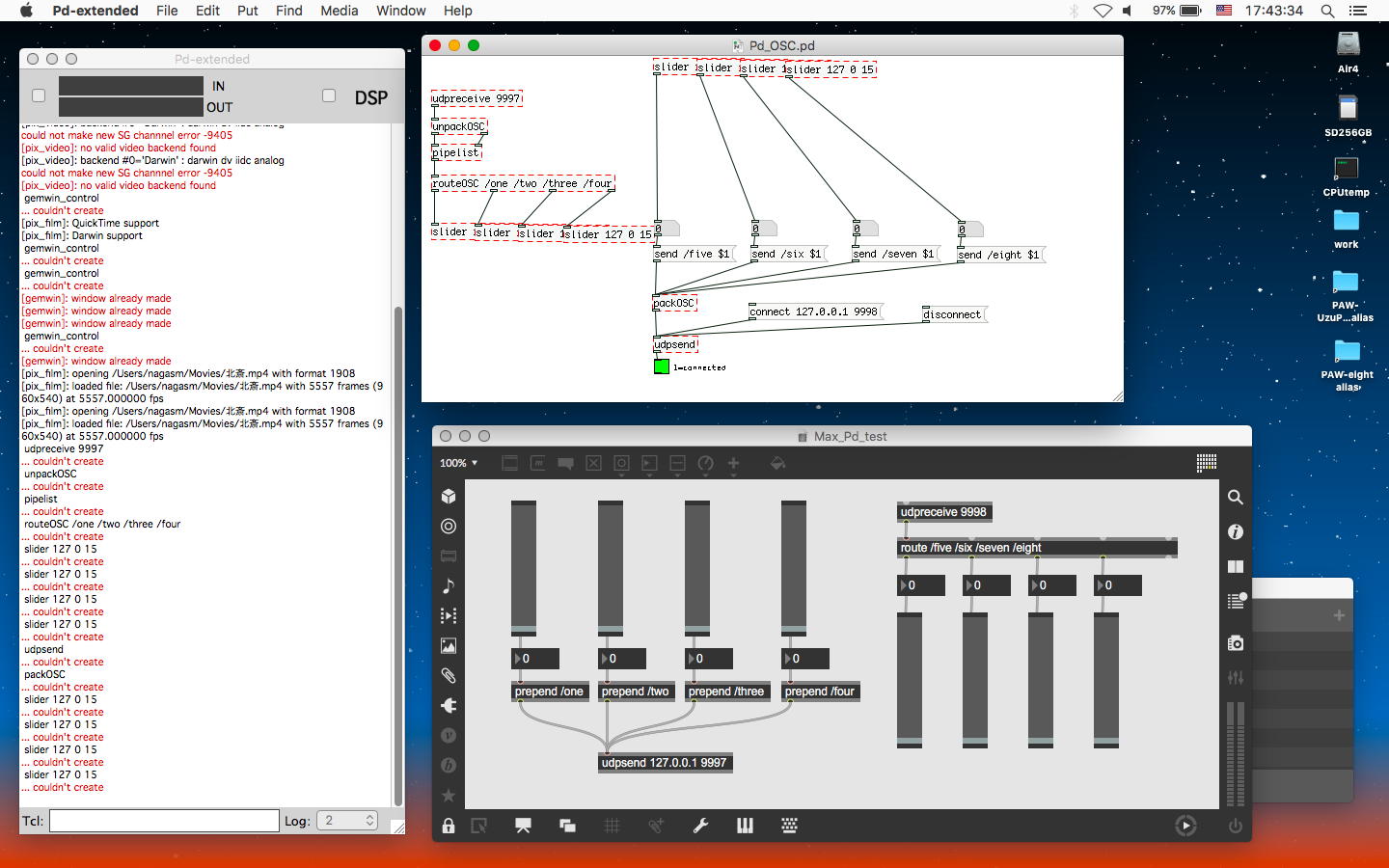Open the Max inspector info icon
1389x868 pixels.
(1235, 531)
